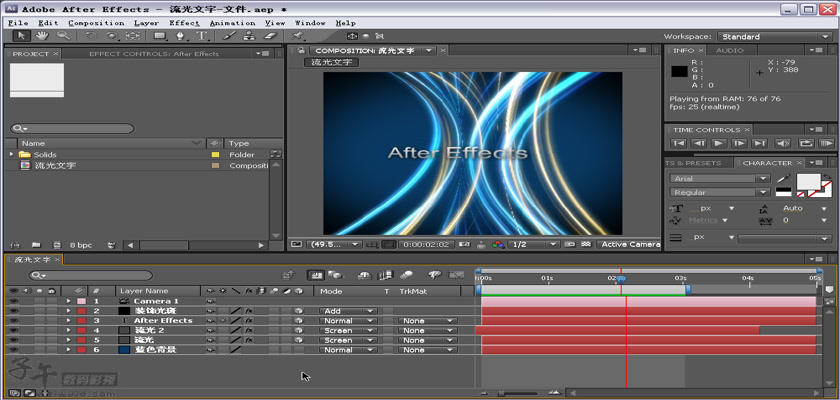
Task: Click the new folder icon in Project panel
Action: (x=36, y=245)
